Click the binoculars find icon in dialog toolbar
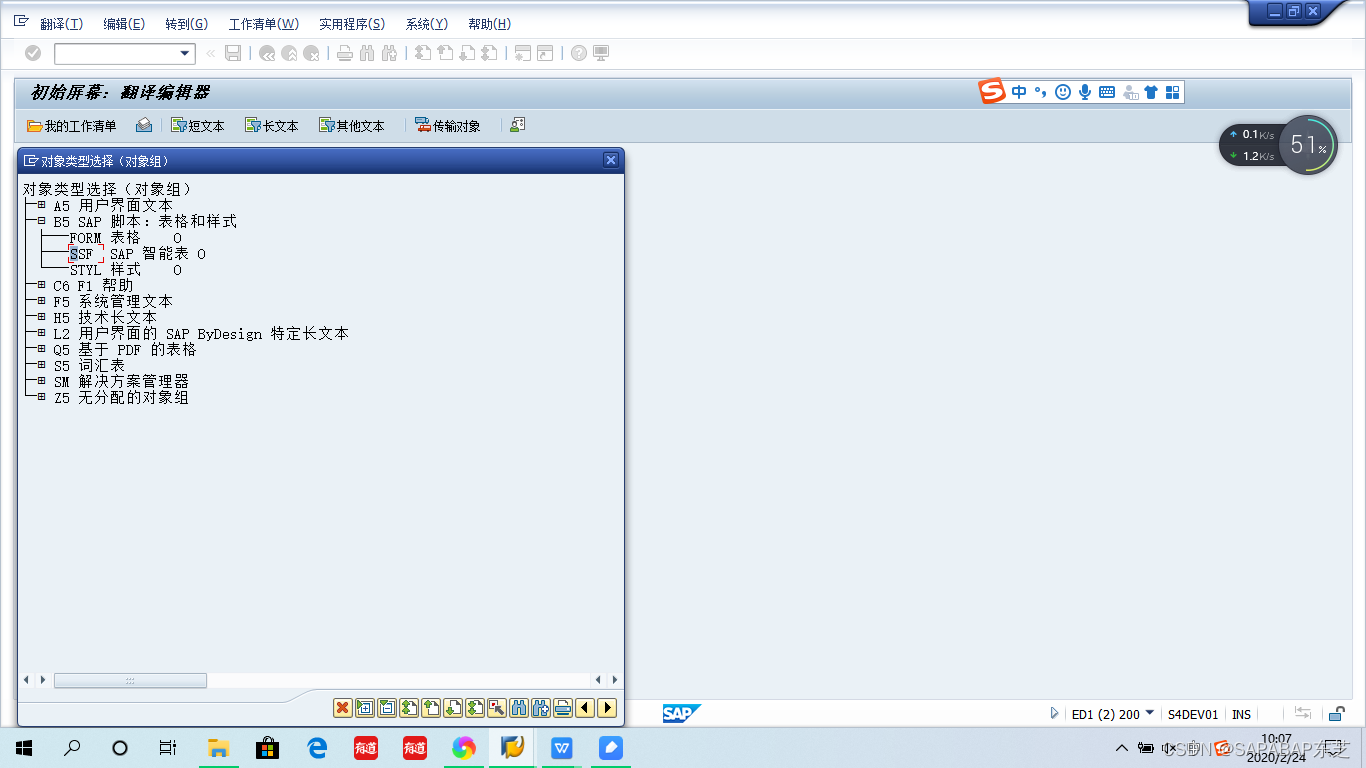Image resolution: width=1366 pixels, height=768 pixels. pos(518,708)
